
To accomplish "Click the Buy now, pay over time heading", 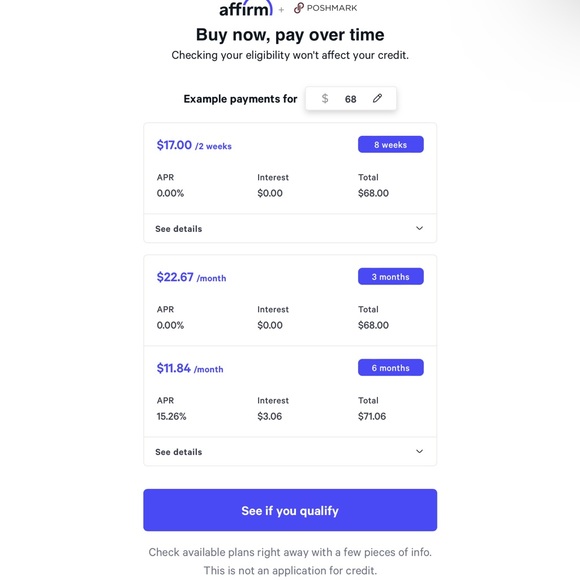I will click(x=290, y=35).
